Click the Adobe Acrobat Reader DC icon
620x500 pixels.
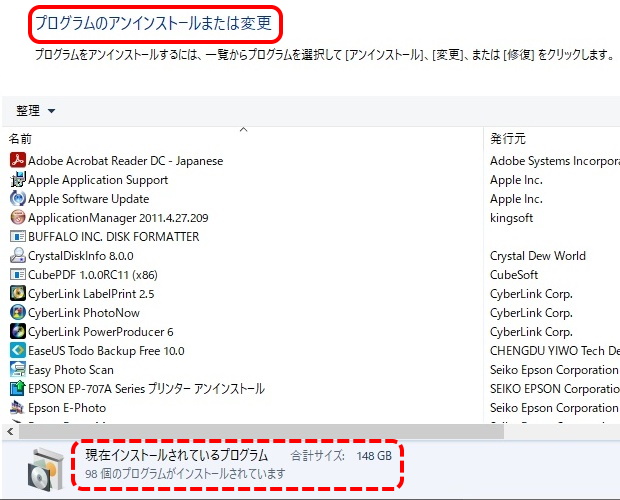click(x=17, y=160)
